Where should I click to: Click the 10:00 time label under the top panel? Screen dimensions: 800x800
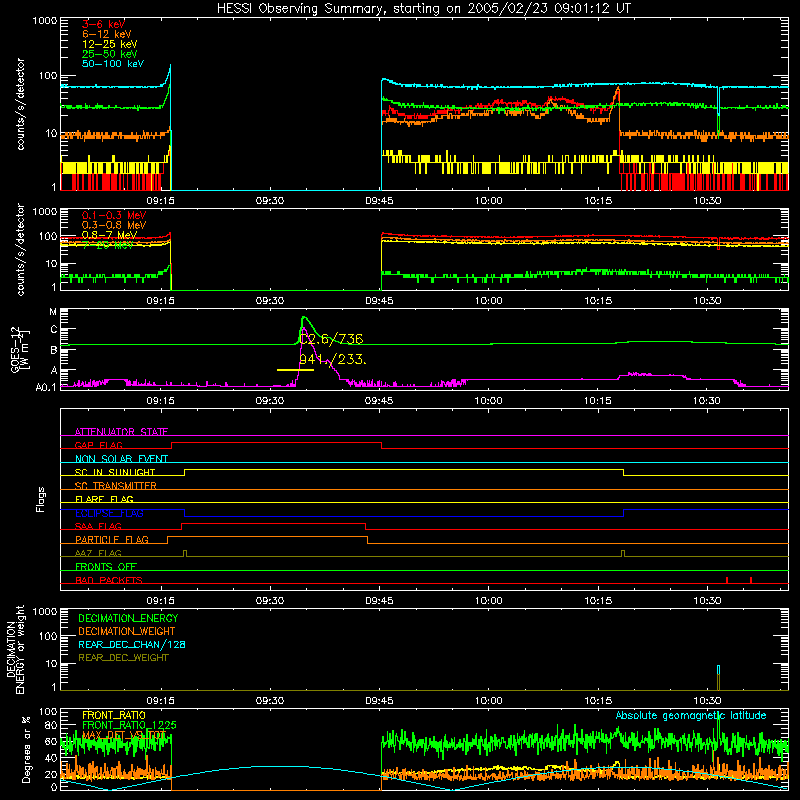(489, 201)
